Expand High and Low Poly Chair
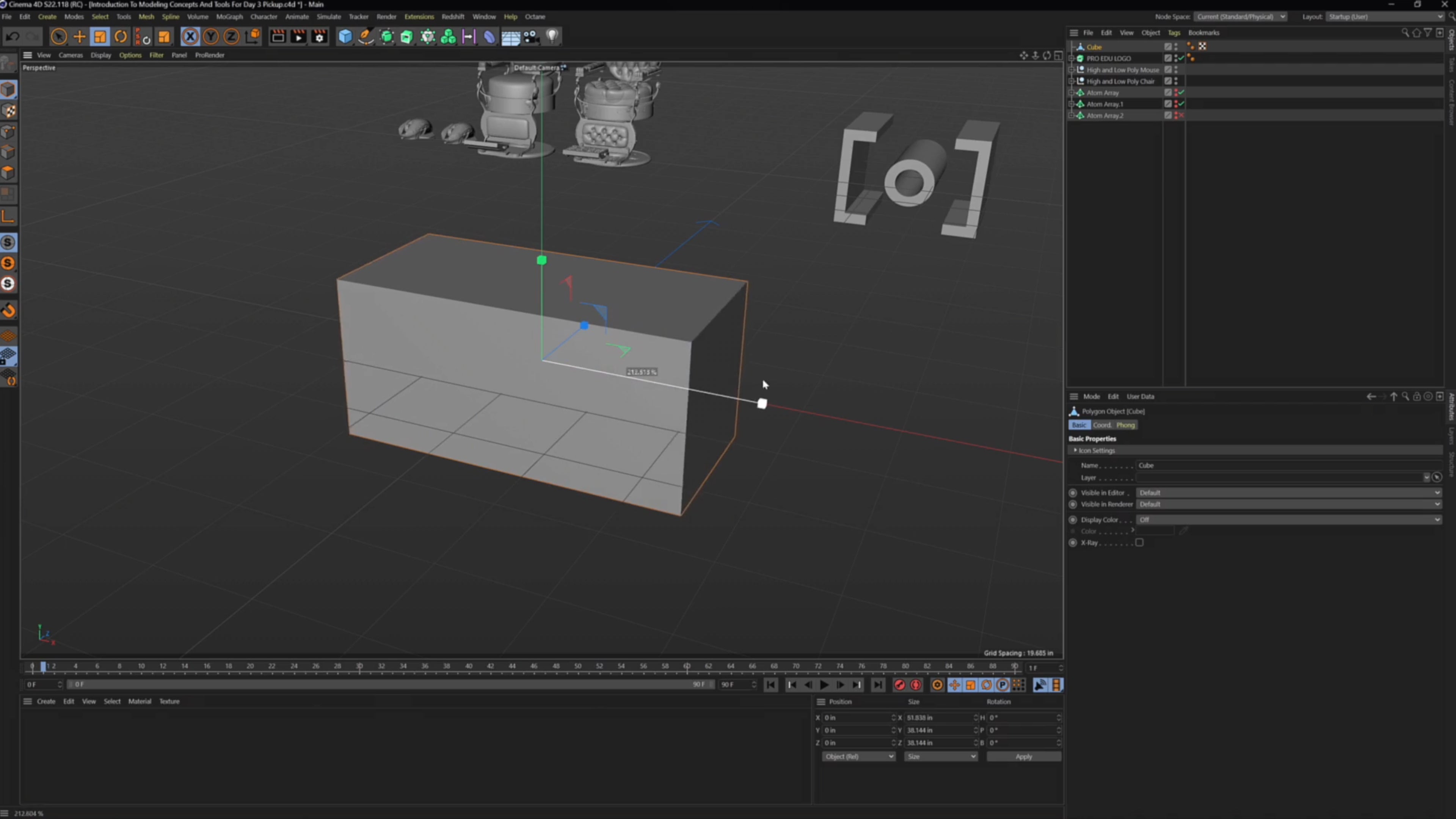Screen dimensions: 1456x819 (x=1072, y=81)
